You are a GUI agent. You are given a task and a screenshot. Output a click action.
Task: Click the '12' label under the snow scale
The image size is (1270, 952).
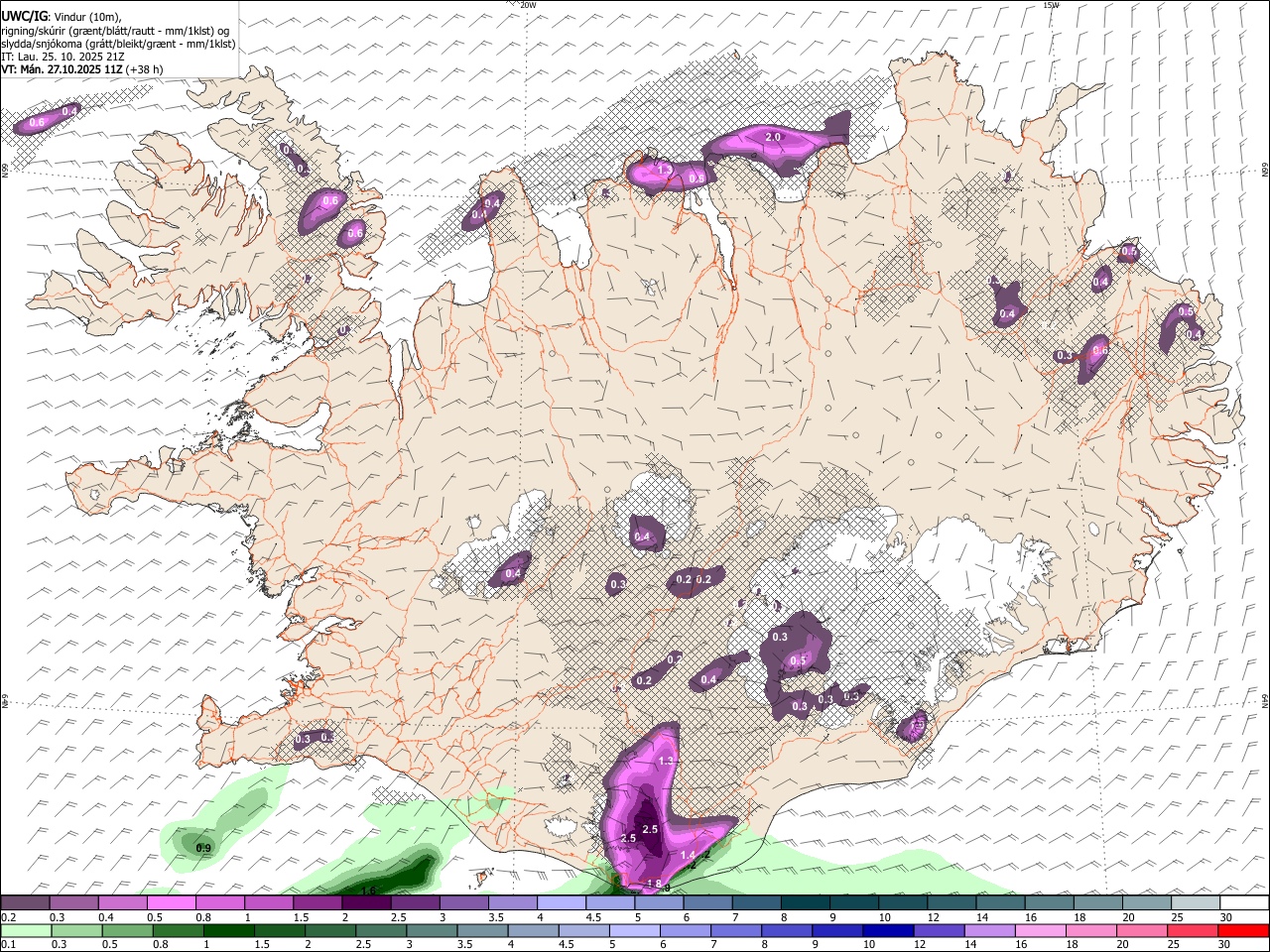[933, 917]
